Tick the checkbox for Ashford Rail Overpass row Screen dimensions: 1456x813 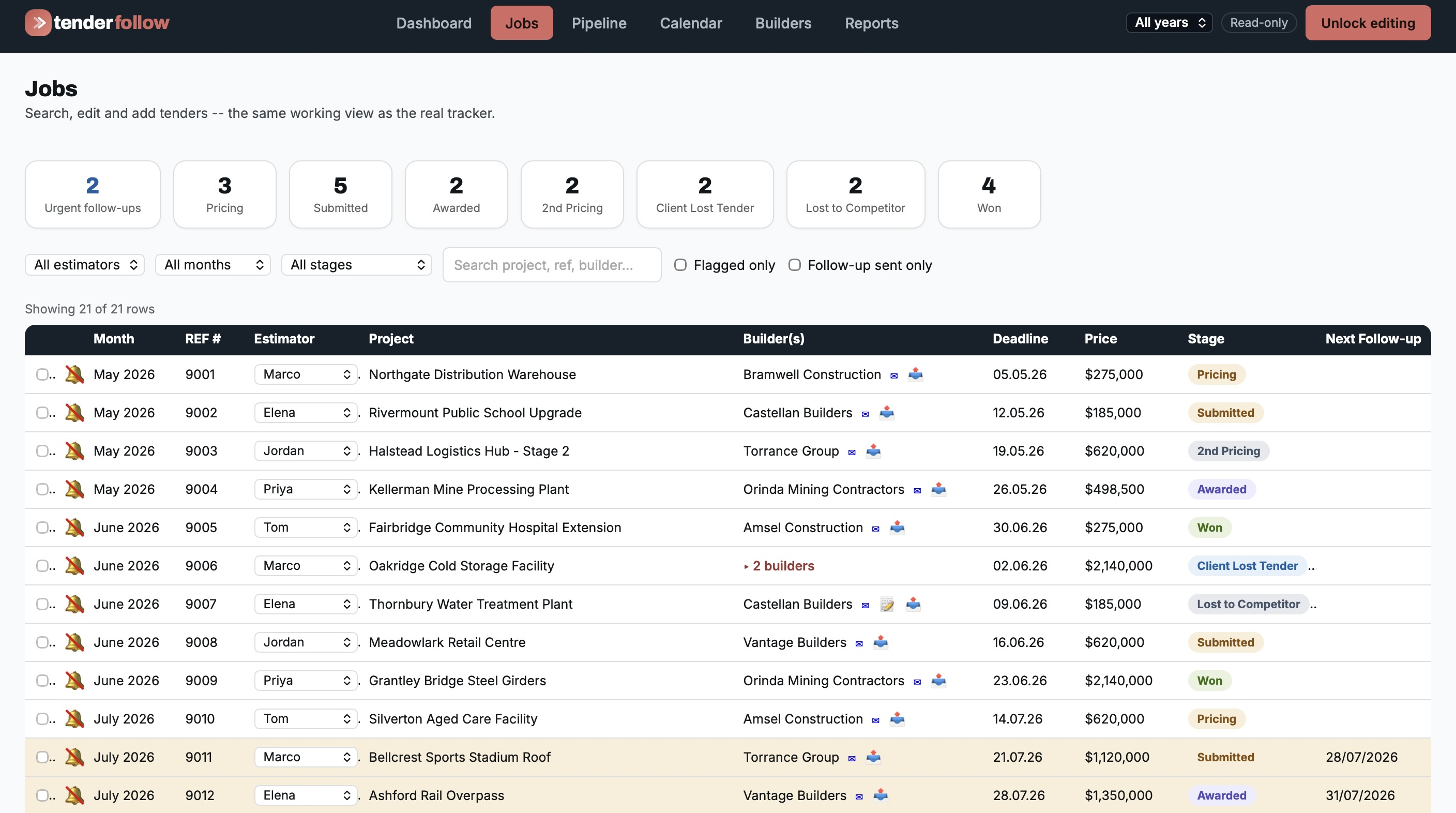click(42, 795)
